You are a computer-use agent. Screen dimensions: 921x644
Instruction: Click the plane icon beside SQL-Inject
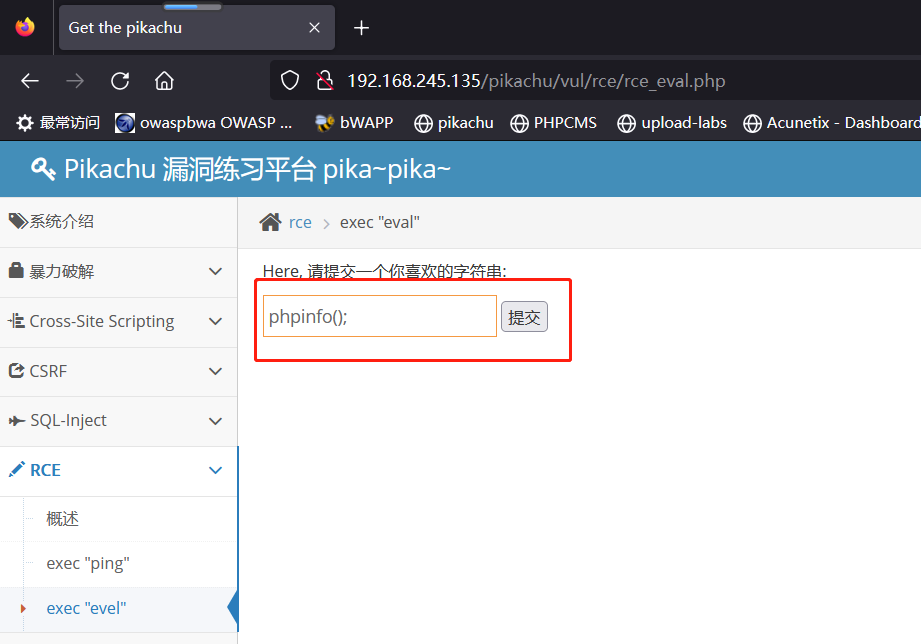click(x=16, y=421)
